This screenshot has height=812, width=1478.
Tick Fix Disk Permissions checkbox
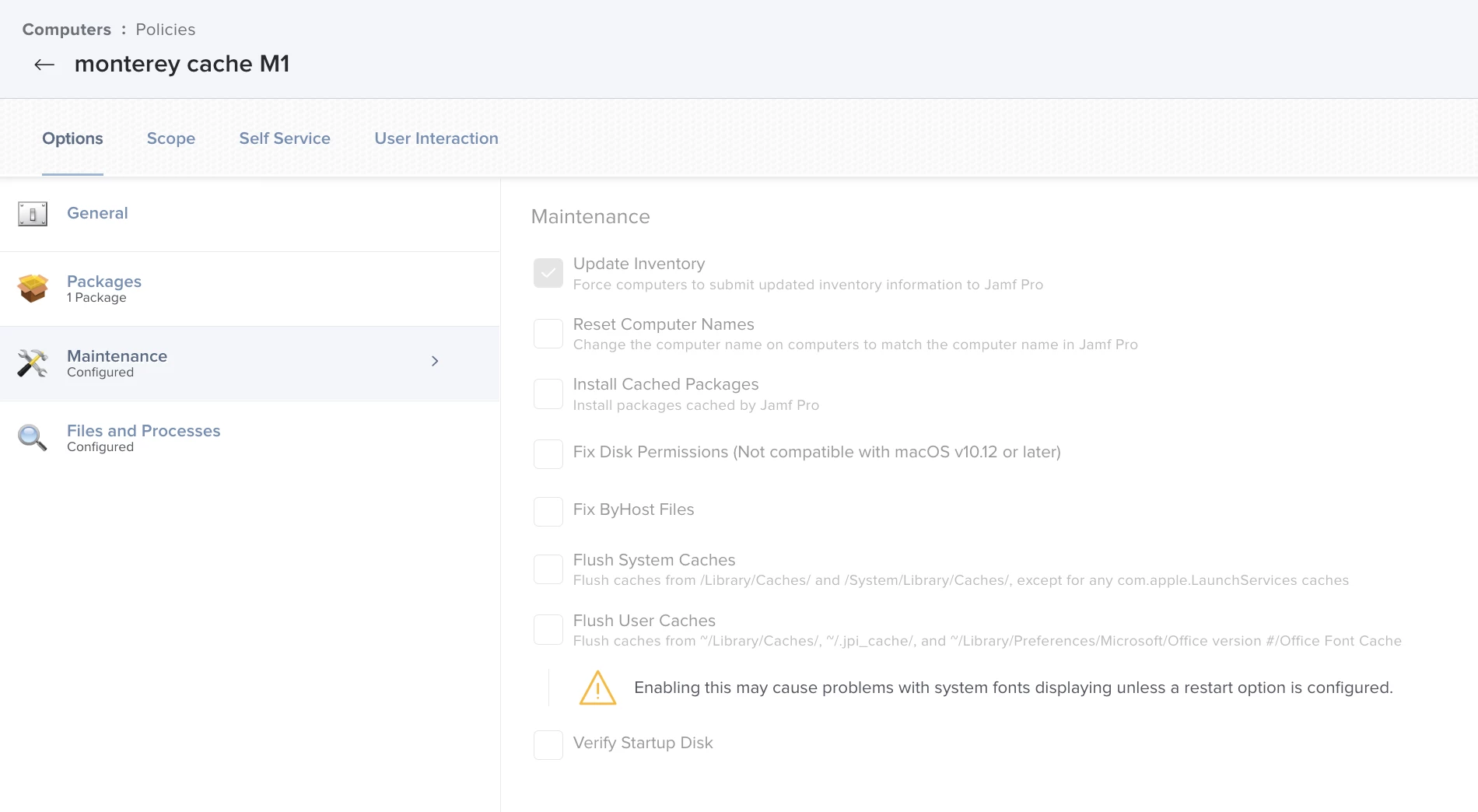tap(548, 454)
